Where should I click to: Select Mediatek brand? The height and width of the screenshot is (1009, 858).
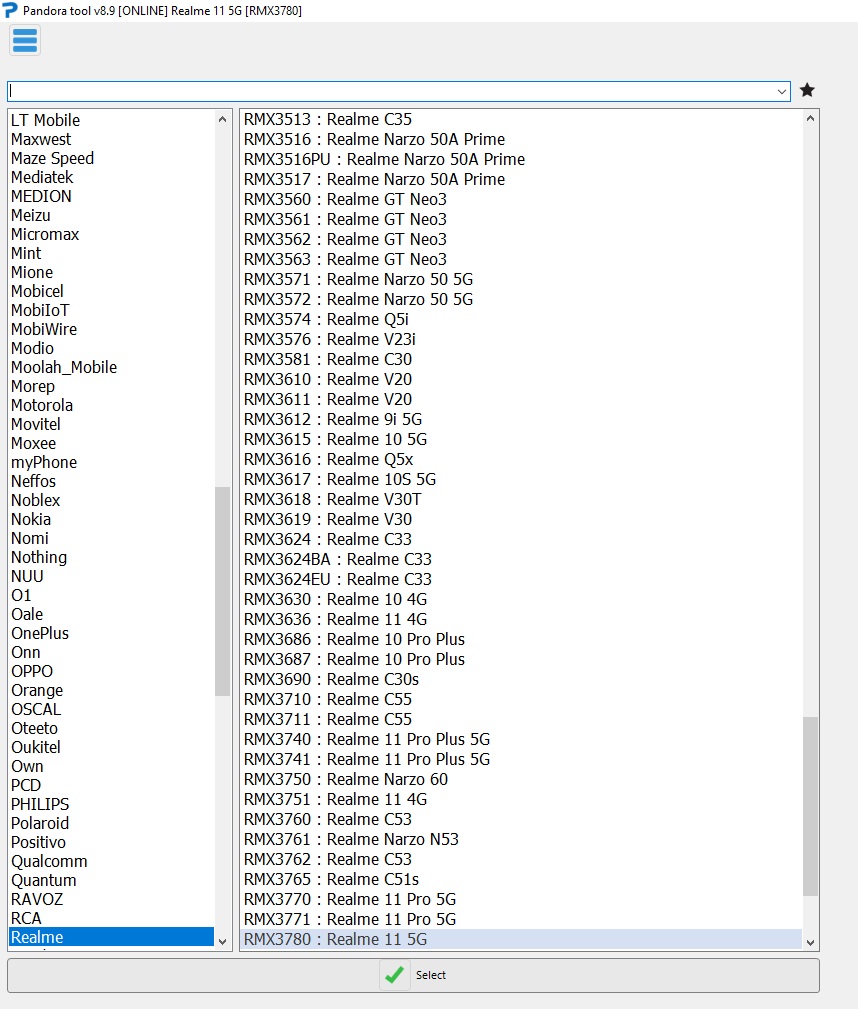[x=42, y=178]
